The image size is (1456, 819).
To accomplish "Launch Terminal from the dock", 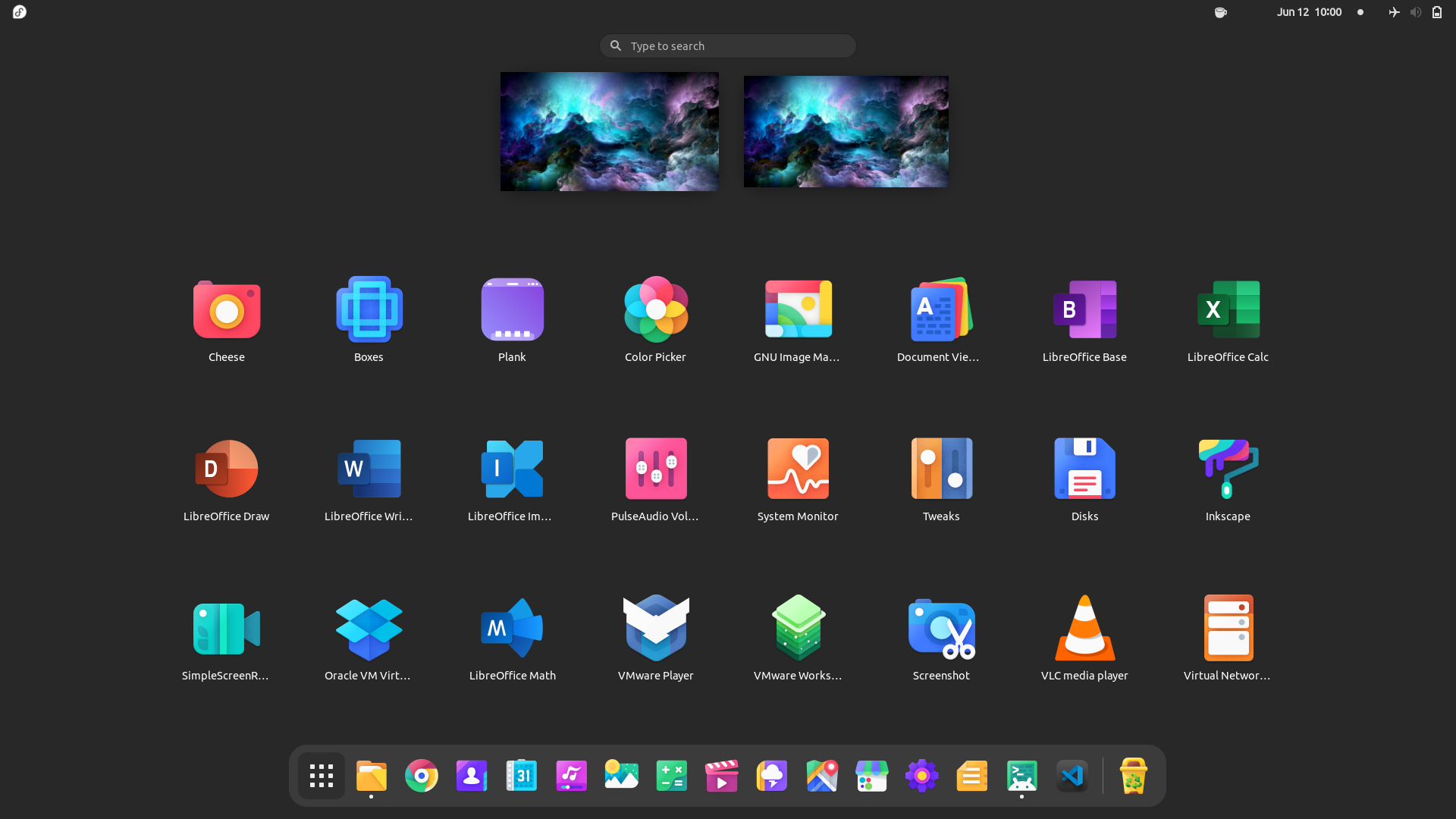I will point(1022,776).
